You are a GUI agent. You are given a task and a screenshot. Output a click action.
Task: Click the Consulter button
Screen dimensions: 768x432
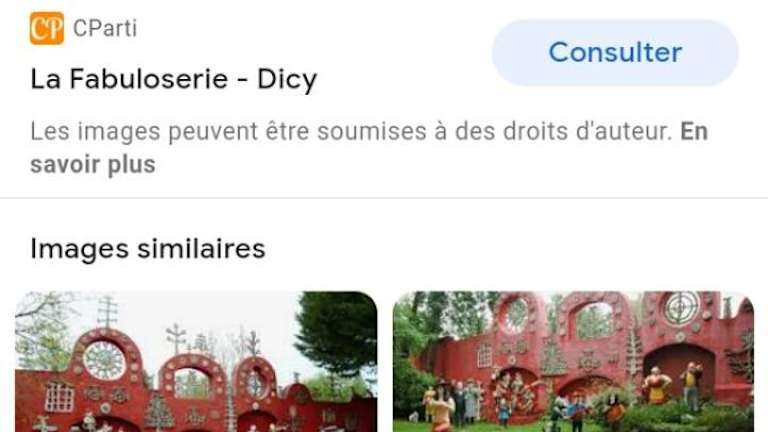coord(615,52)
